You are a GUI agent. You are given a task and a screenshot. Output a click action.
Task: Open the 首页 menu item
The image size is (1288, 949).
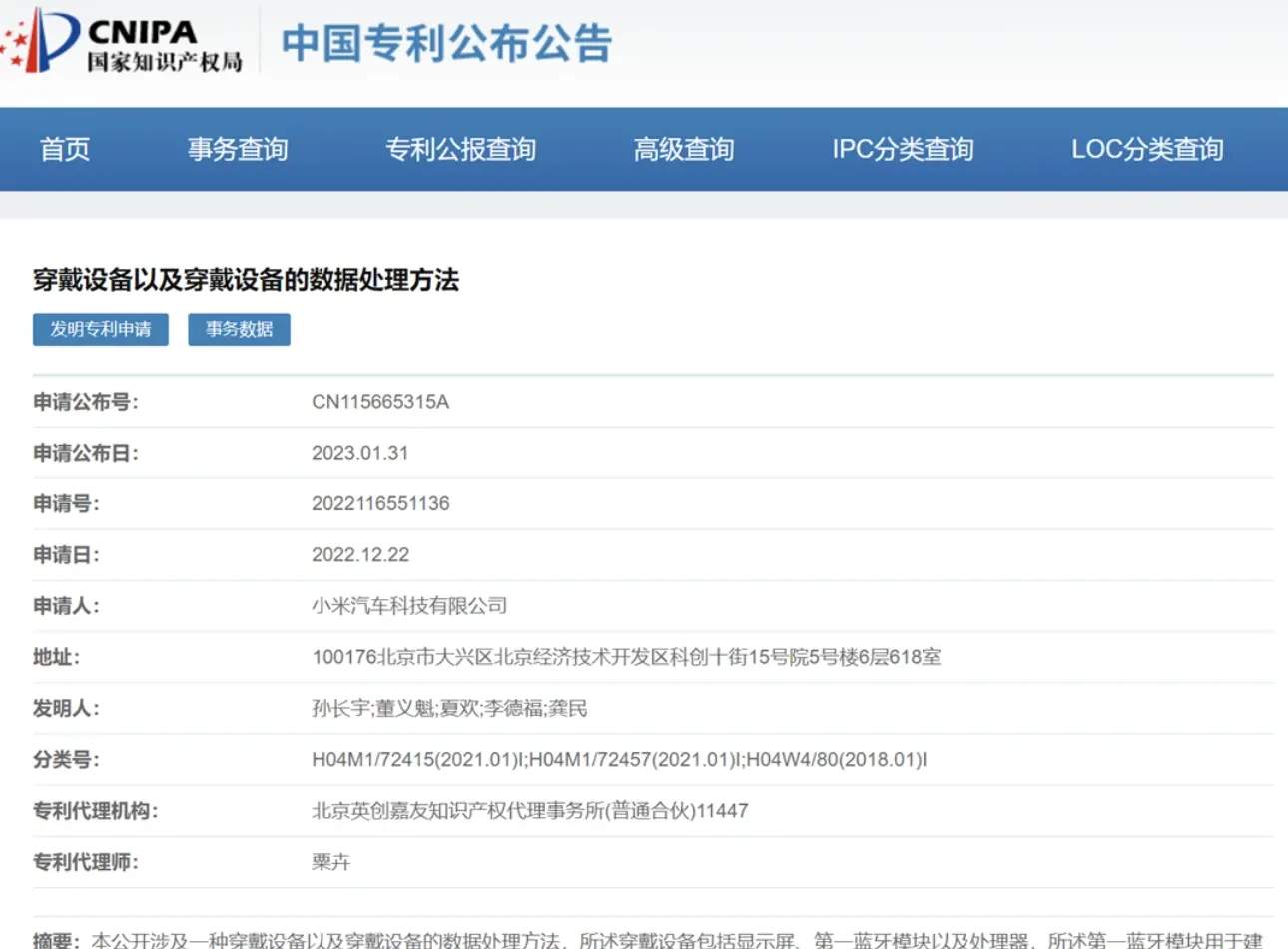65,150
